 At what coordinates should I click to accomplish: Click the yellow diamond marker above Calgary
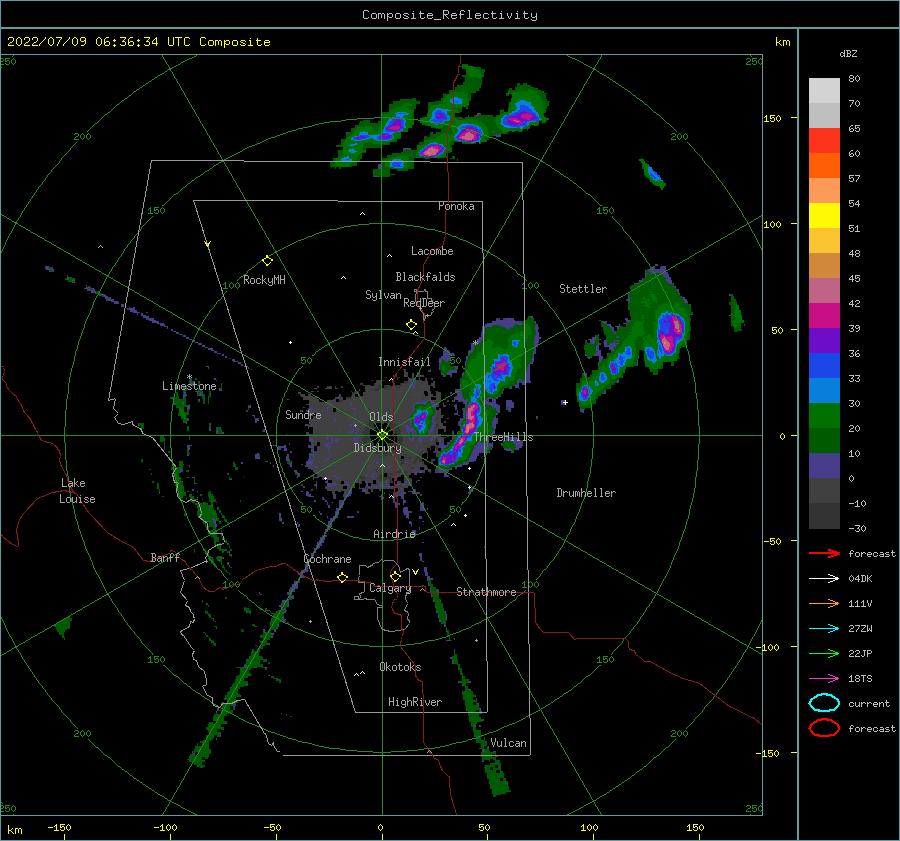tap(395, 576)
